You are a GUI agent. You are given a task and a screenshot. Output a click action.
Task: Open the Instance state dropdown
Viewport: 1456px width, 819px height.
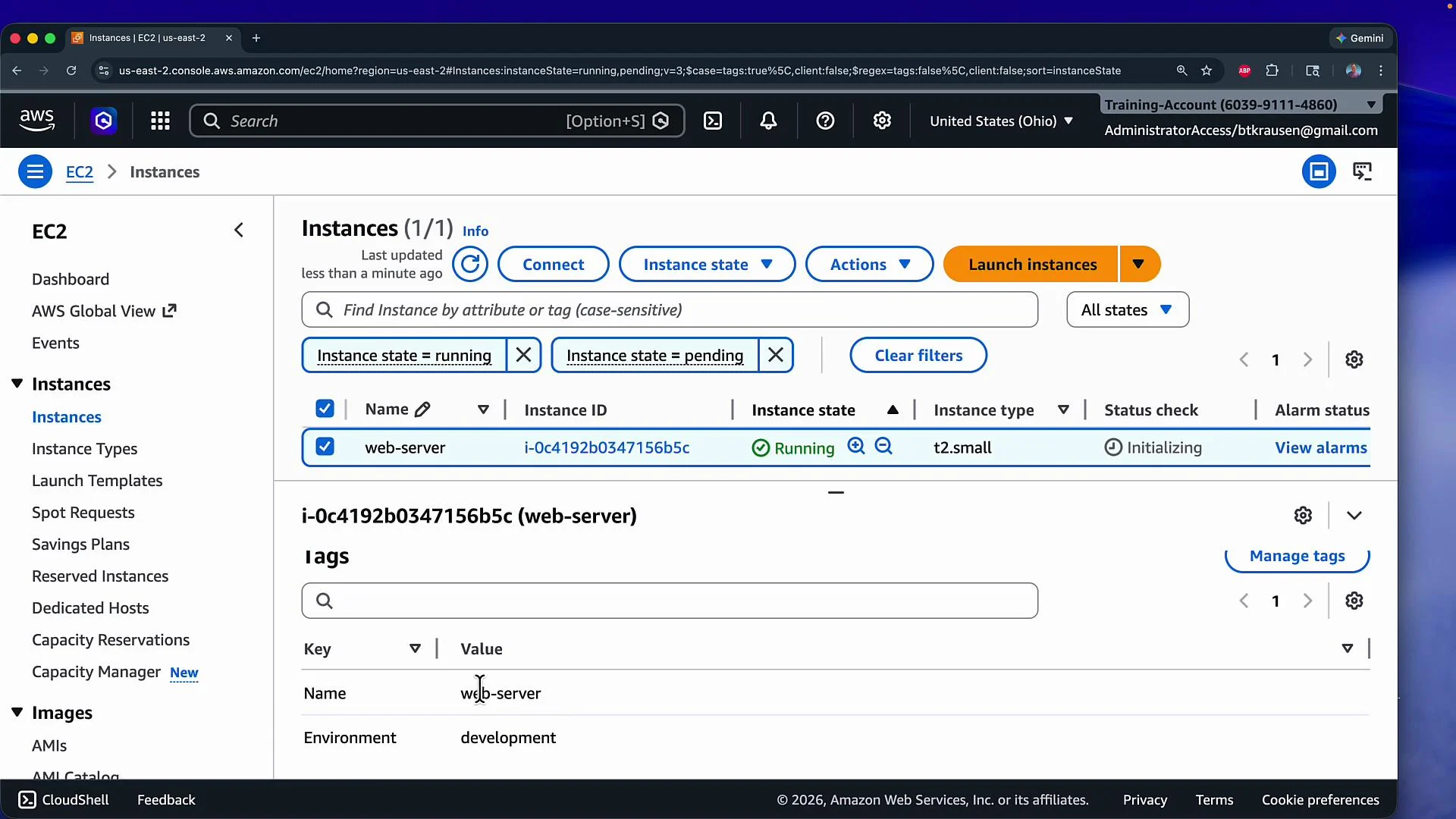coord(708,264)
